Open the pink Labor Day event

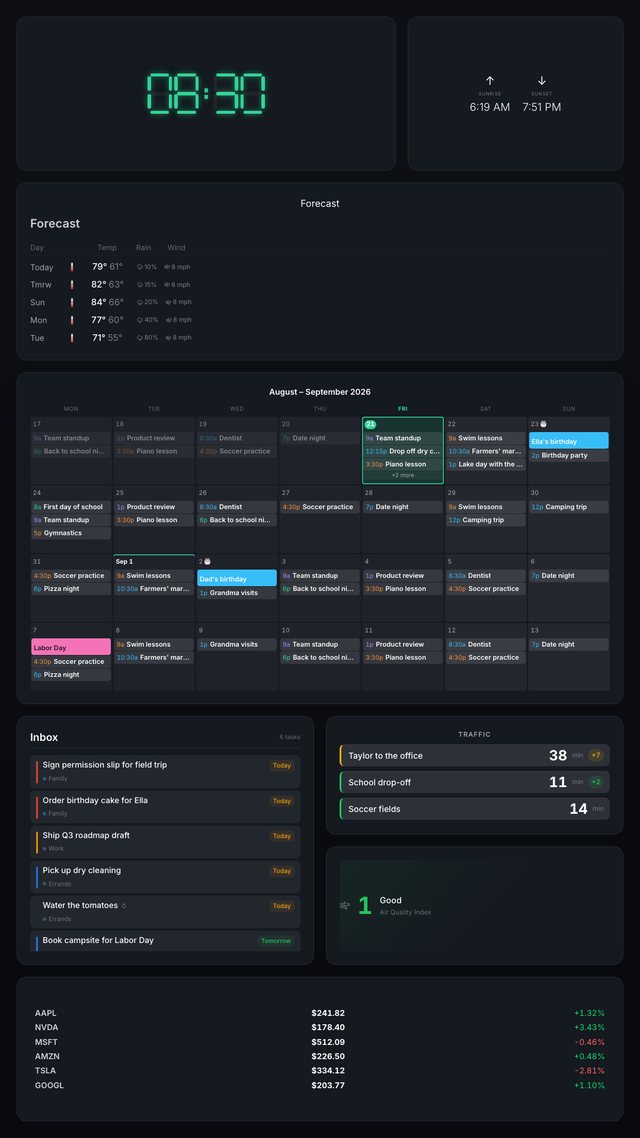point(71,647)
